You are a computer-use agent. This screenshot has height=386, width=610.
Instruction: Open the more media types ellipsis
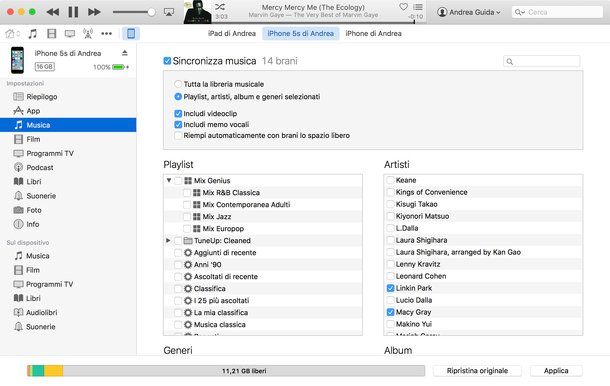106,34
